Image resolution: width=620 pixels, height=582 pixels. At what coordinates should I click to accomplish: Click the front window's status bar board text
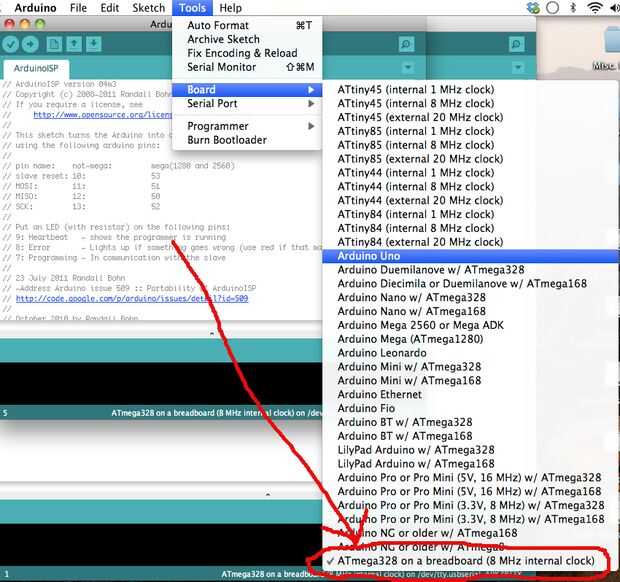pos(217,413)
